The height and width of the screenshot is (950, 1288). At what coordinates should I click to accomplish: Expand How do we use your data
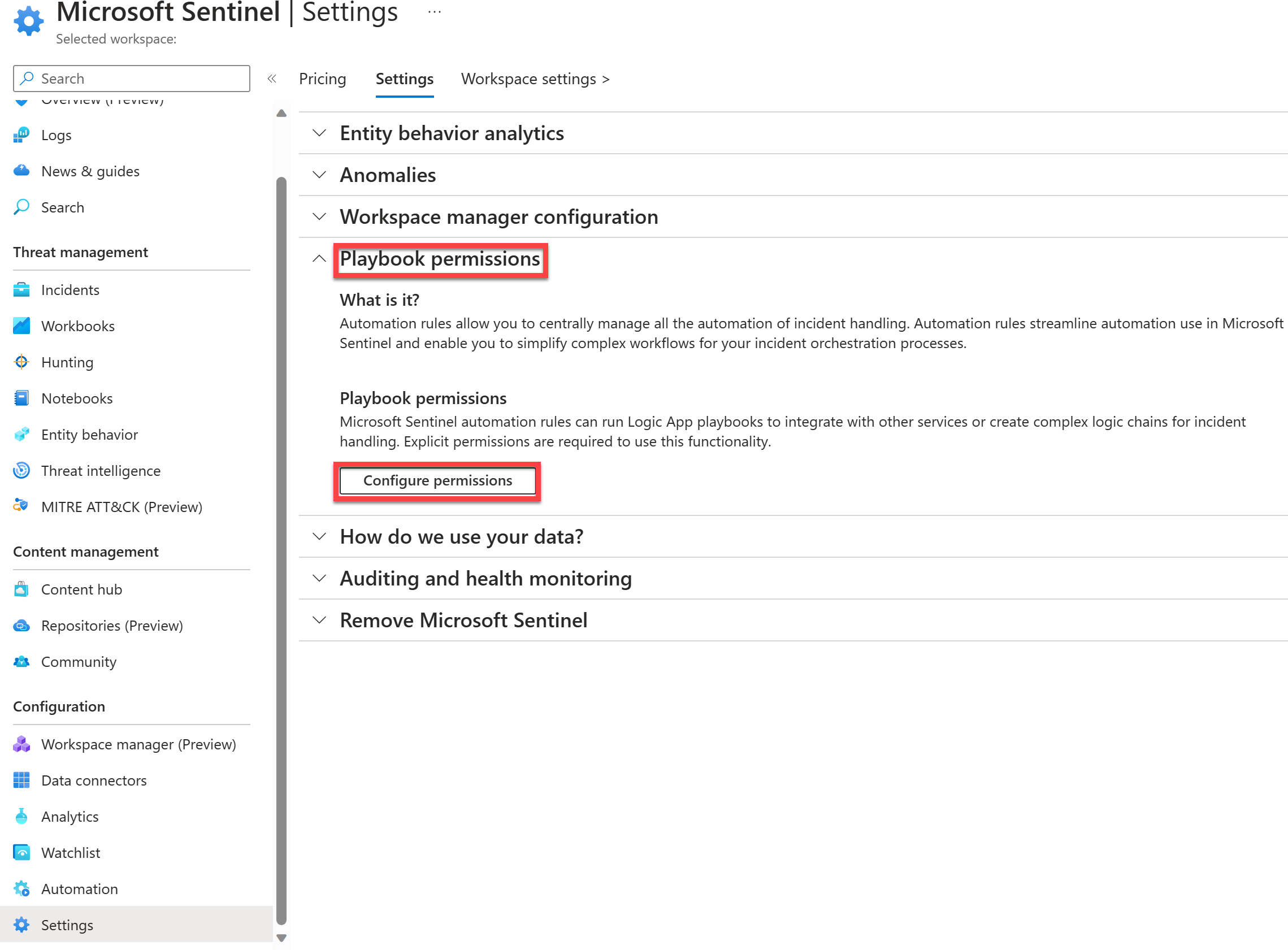coord(317,536)
